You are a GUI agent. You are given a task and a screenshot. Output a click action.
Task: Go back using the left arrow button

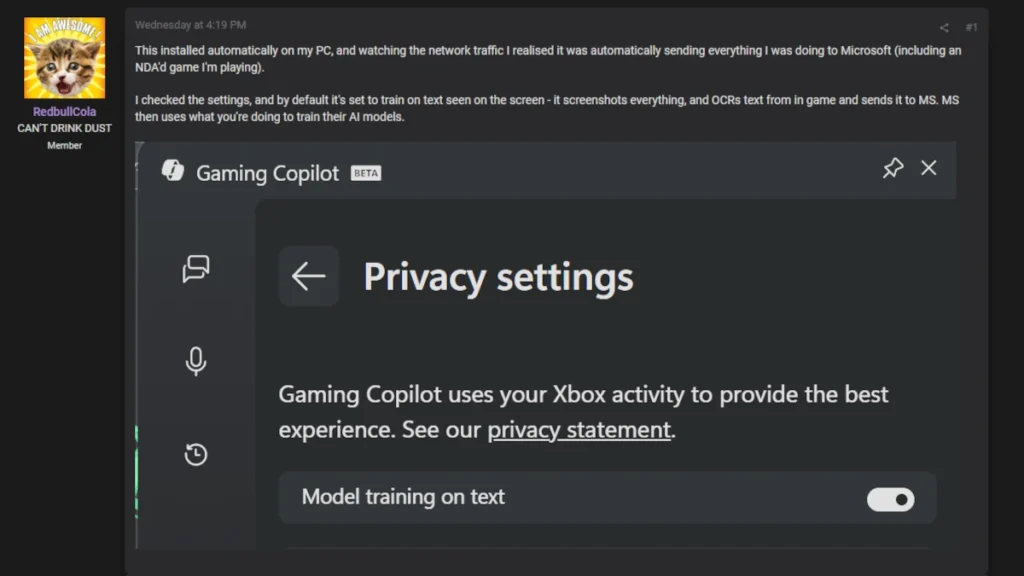pos(308,276)
